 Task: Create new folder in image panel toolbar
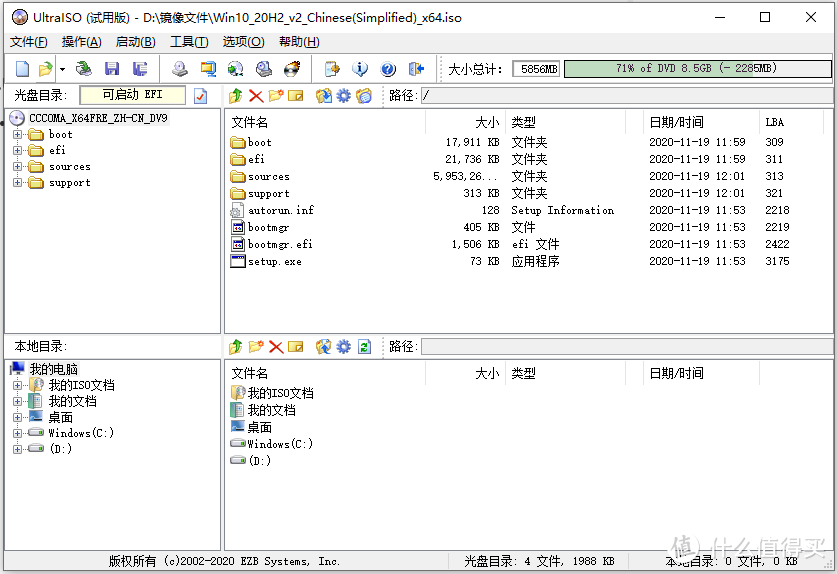tap(275, 96)
